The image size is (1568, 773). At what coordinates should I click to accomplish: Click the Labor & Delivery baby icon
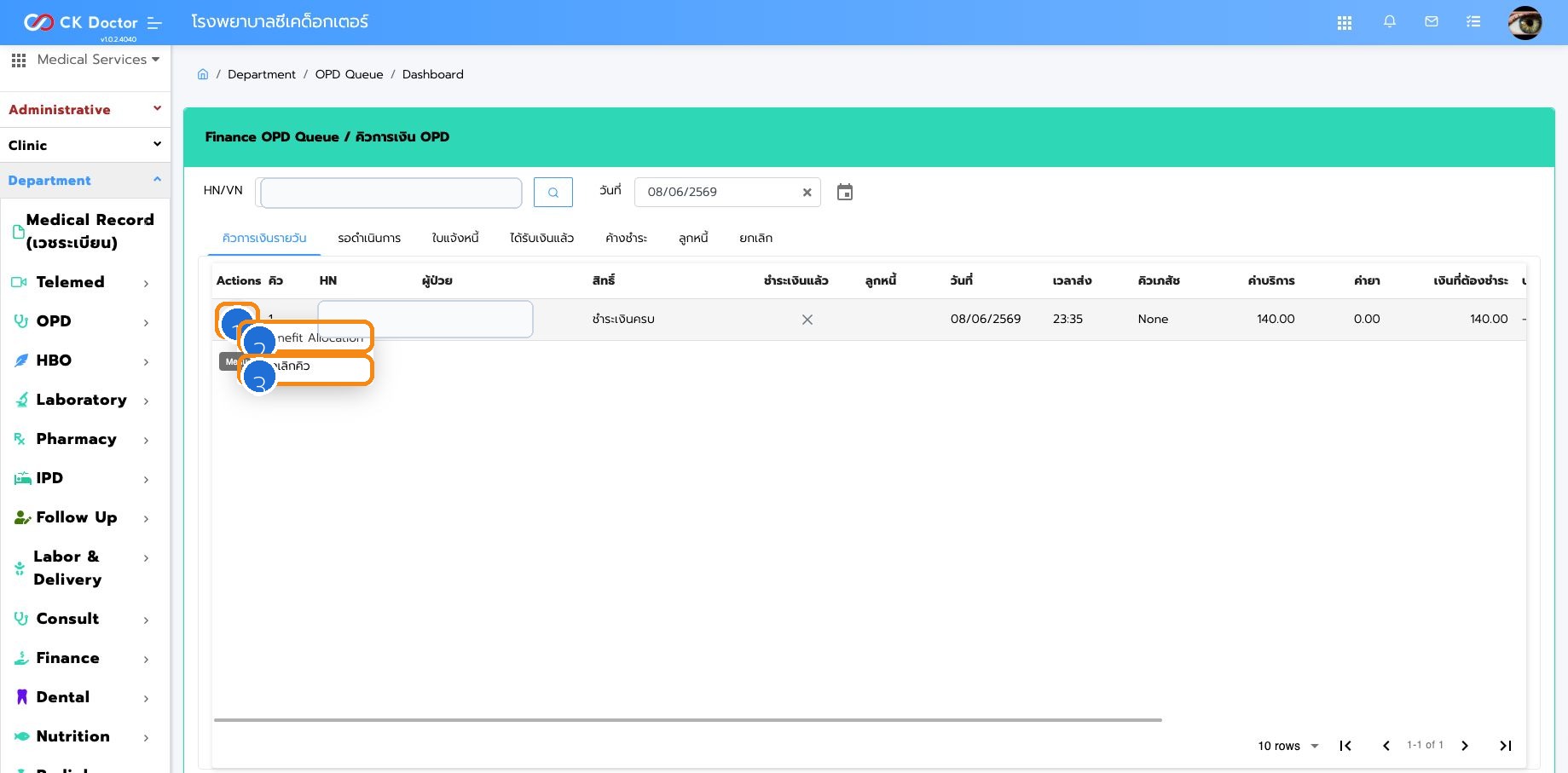[x=20, y=568]
